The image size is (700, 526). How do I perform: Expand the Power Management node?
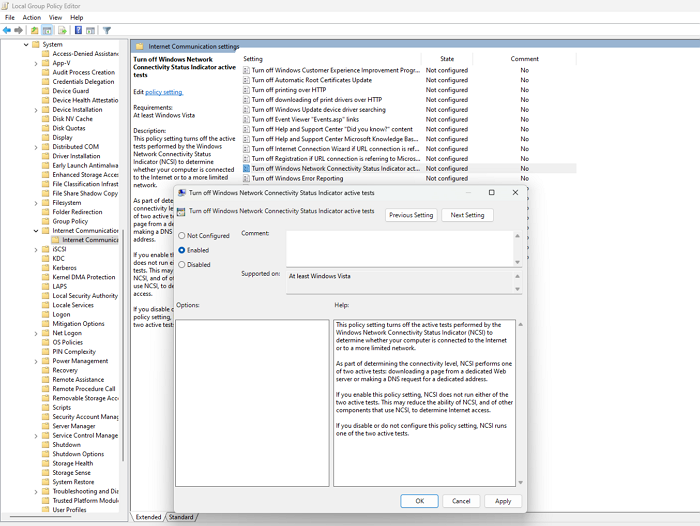(36, 361)
